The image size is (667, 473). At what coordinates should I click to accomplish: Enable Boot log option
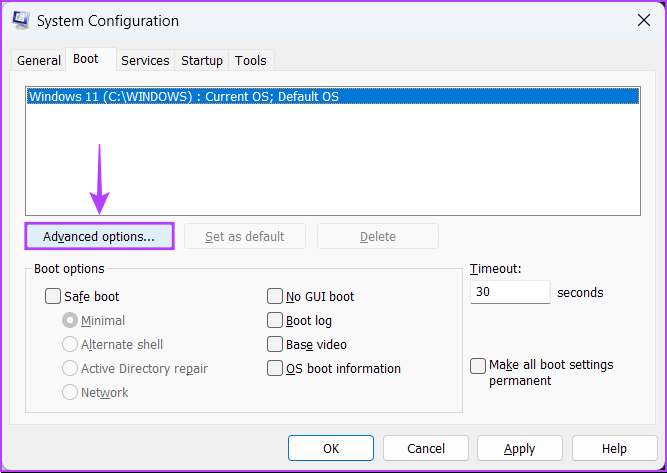(x=275, y=320)
